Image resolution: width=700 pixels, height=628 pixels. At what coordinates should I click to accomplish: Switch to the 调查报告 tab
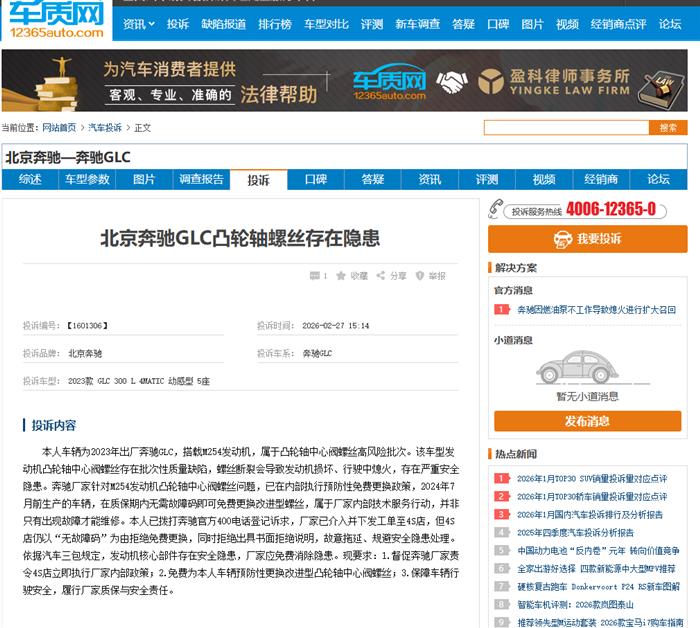pos(201,180)
